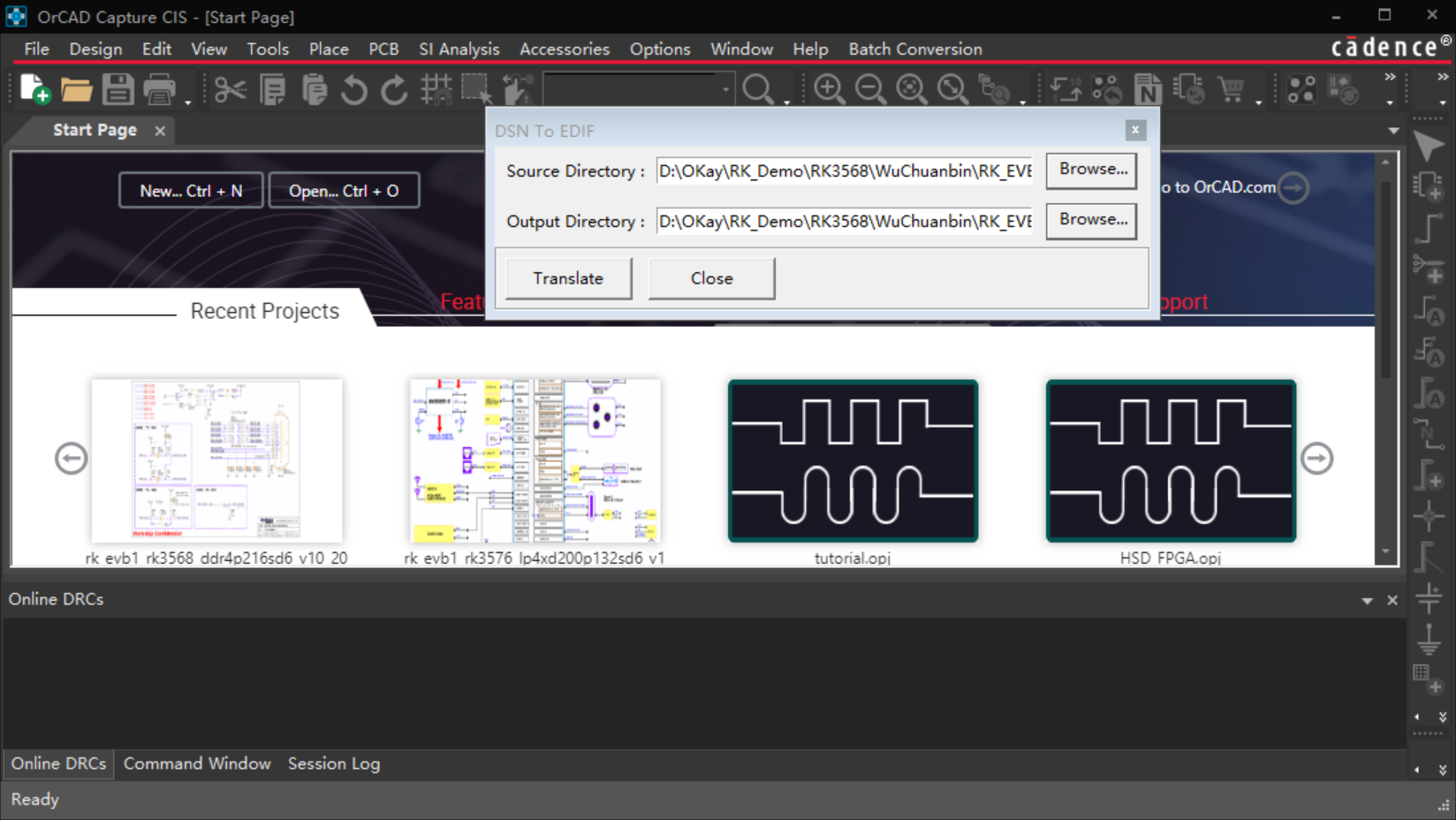Image resolution: width=1456 pixels, height=820 pixels.
Task: Click the New... Ctrl + N button
Action: click(x=191, y=190)
